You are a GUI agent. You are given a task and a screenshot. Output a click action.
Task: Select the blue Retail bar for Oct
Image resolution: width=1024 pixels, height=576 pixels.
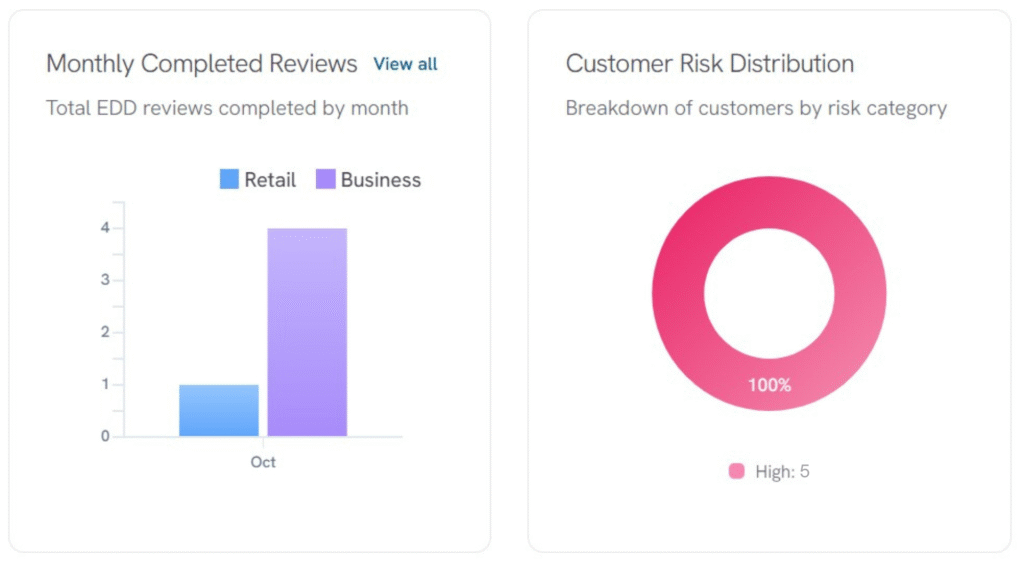(219, 410)
